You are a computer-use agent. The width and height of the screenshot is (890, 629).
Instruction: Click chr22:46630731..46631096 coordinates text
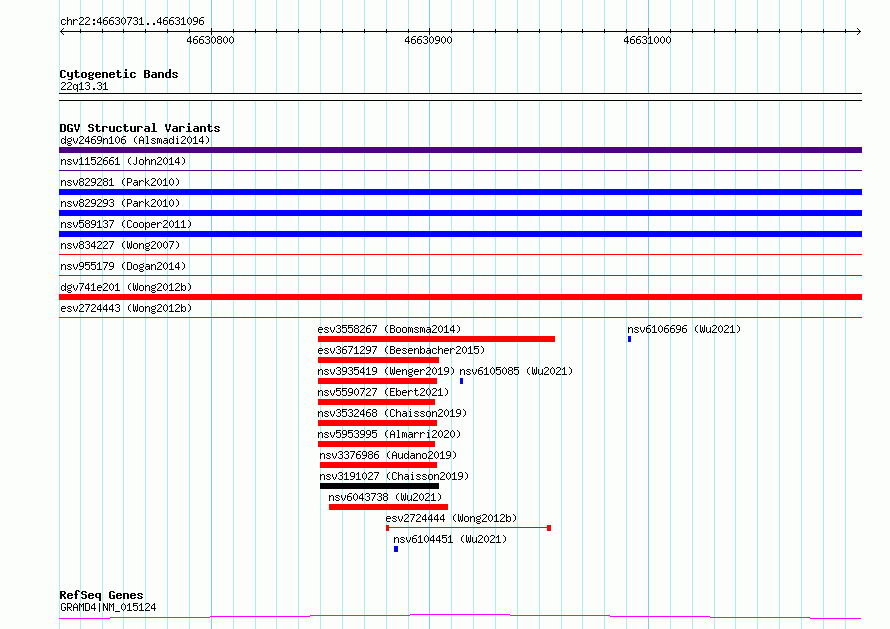pyautogui.click(x=132, y=21)
